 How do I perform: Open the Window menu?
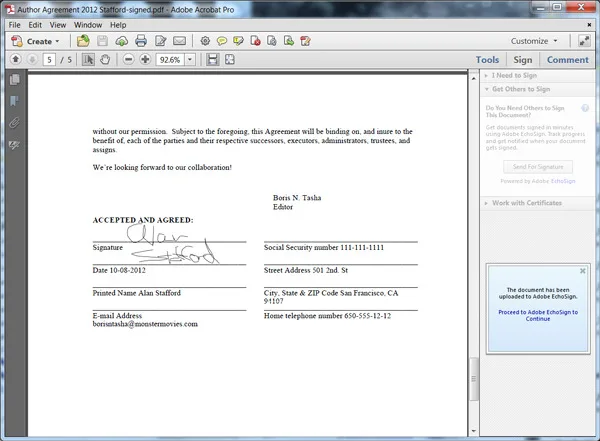[x=88, y=25]
